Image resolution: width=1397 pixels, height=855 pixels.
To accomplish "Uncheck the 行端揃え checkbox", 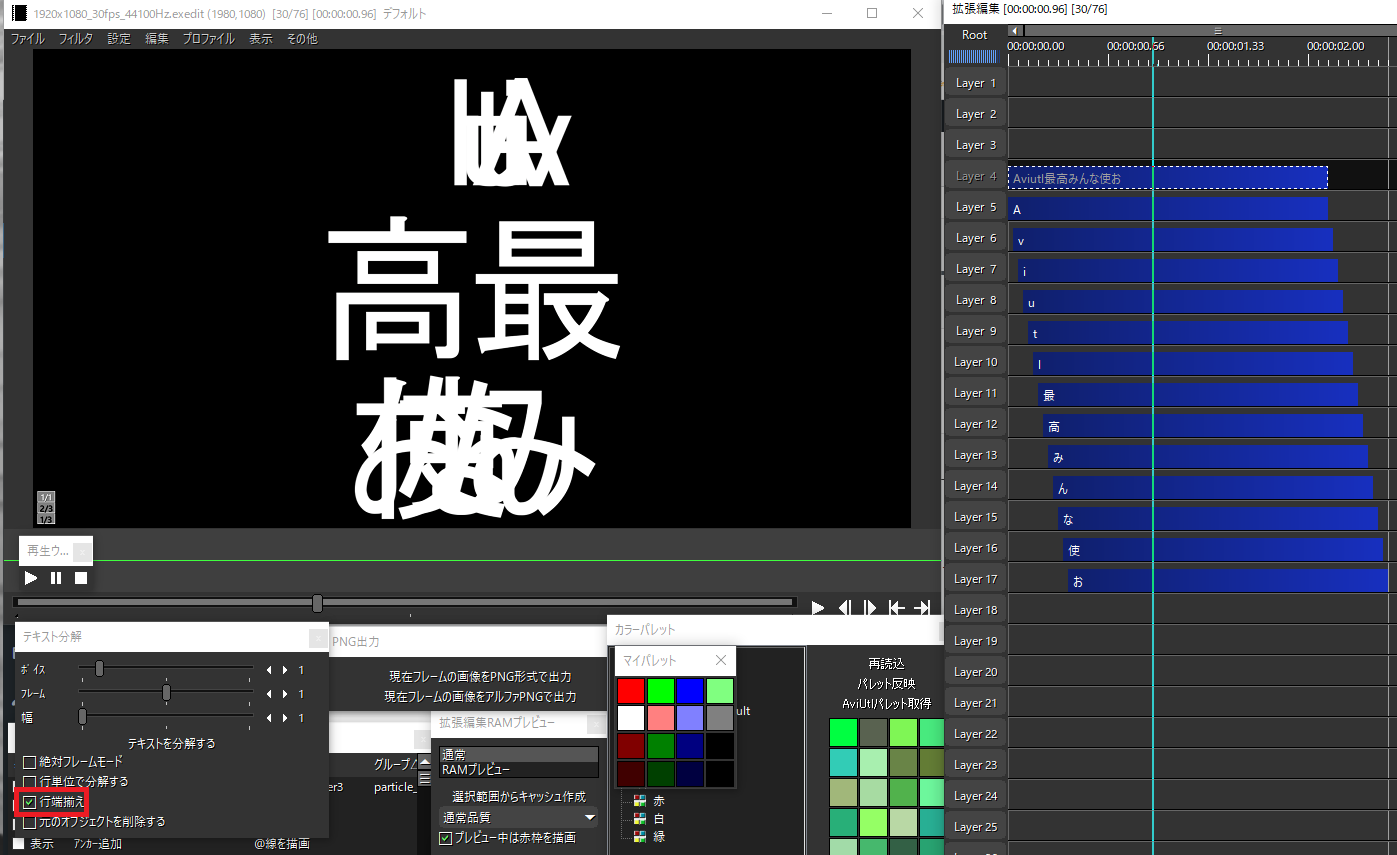I will click(x=31, y=801).
